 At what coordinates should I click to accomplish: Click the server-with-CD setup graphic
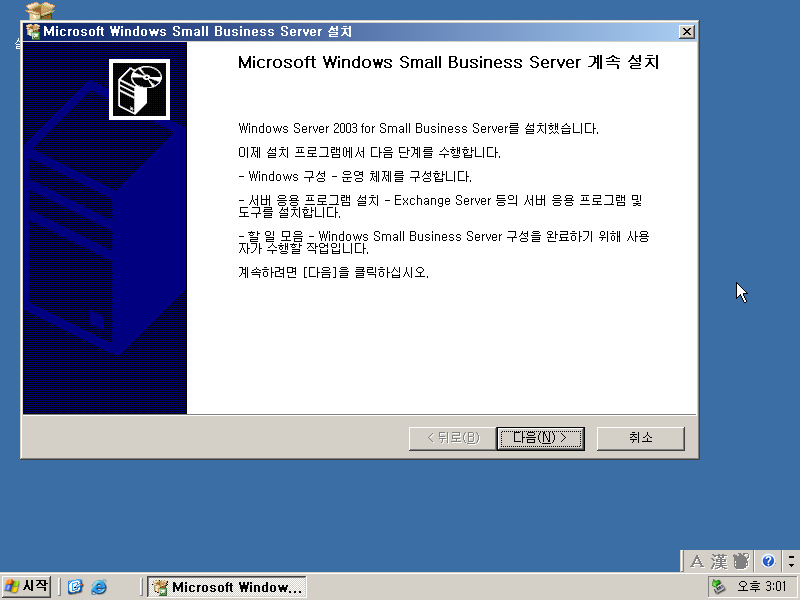pos(139,89)
